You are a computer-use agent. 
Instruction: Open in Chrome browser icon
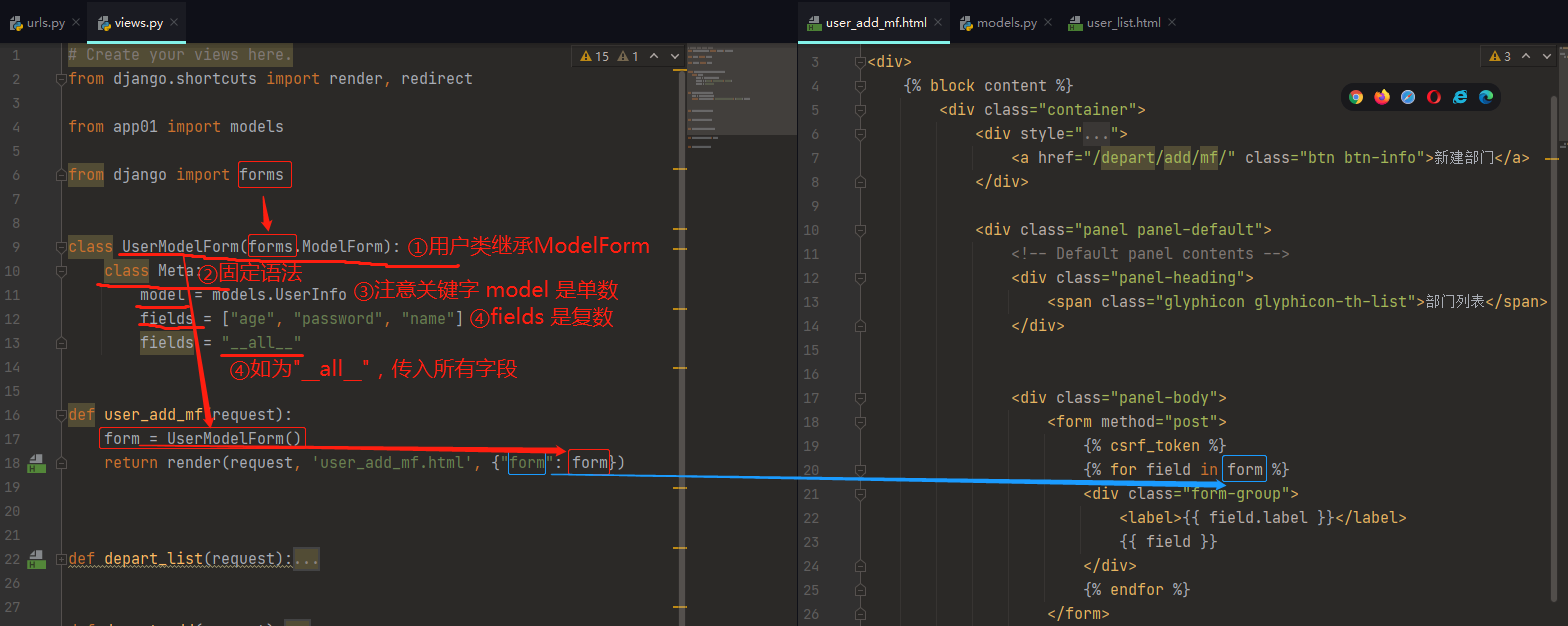[x=1356, y=97]
